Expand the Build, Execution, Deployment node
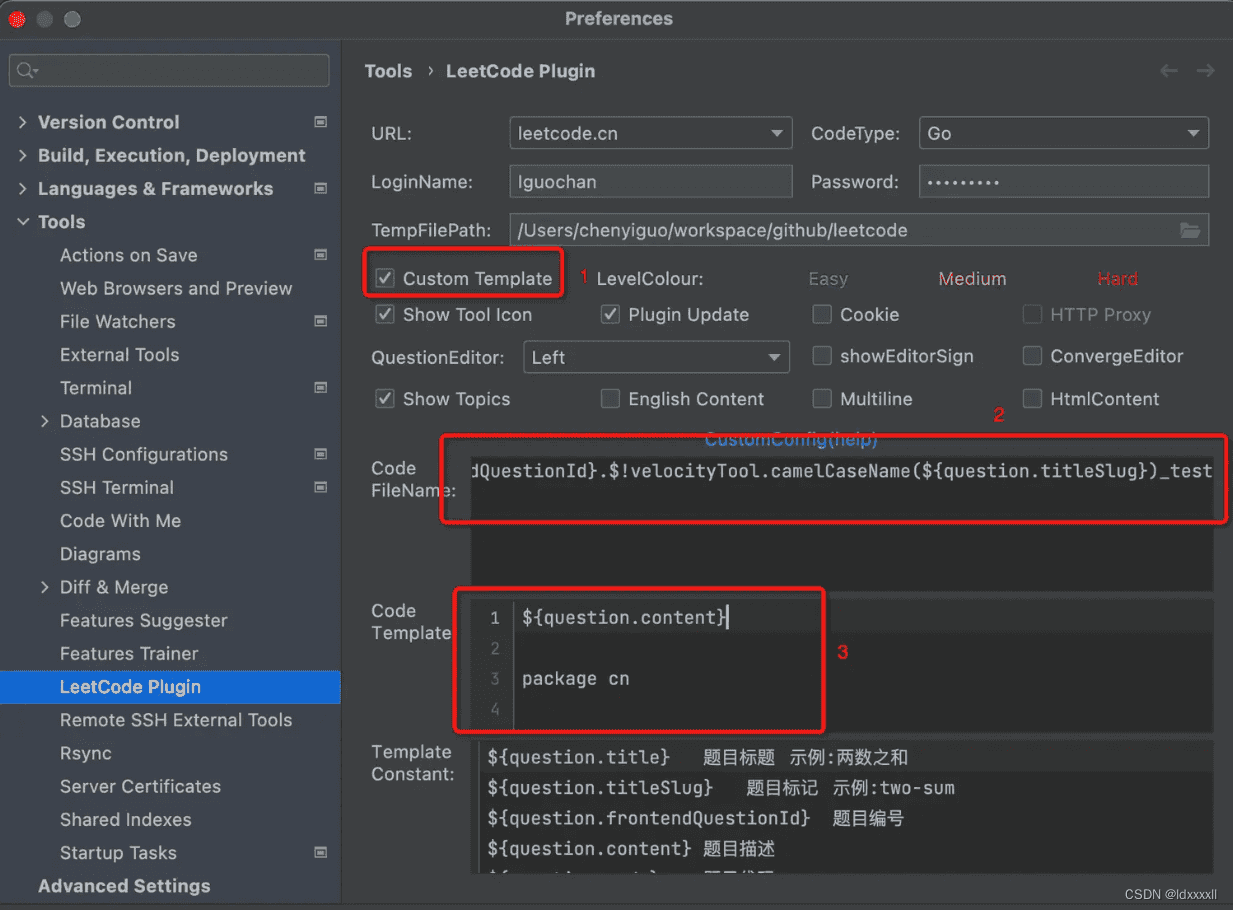The width and height of the screenshot is (1233, 910). coord(23,155)
